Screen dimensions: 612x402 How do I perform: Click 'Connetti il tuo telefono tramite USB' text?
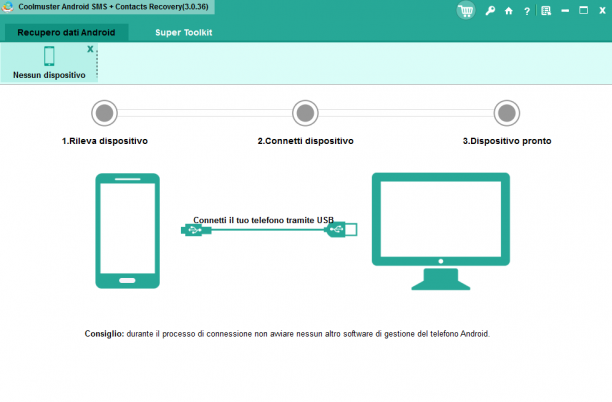point(263,220)
